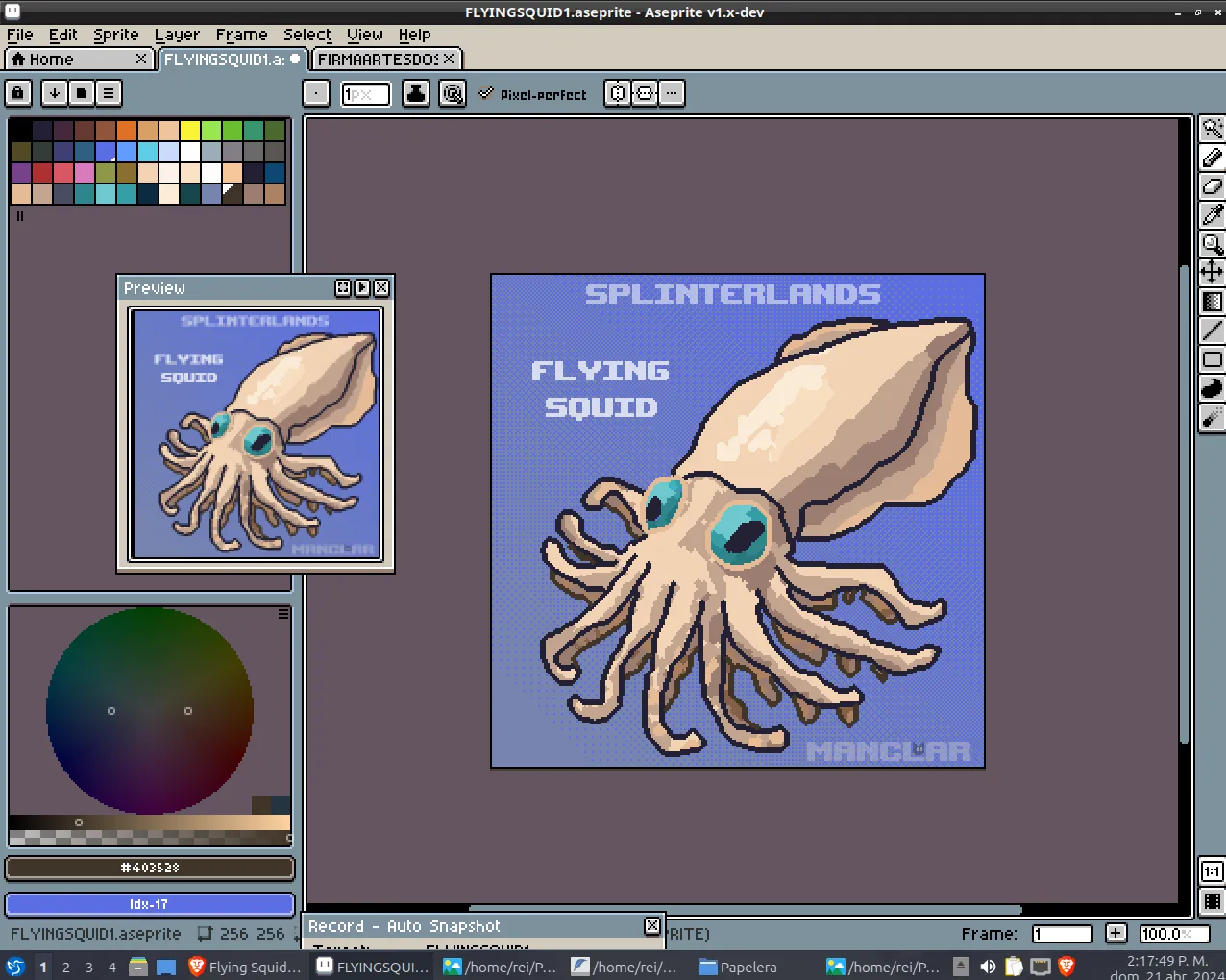Open the File menu
1226x980 pixels.
pyautogui.click(x=20, y=35)
